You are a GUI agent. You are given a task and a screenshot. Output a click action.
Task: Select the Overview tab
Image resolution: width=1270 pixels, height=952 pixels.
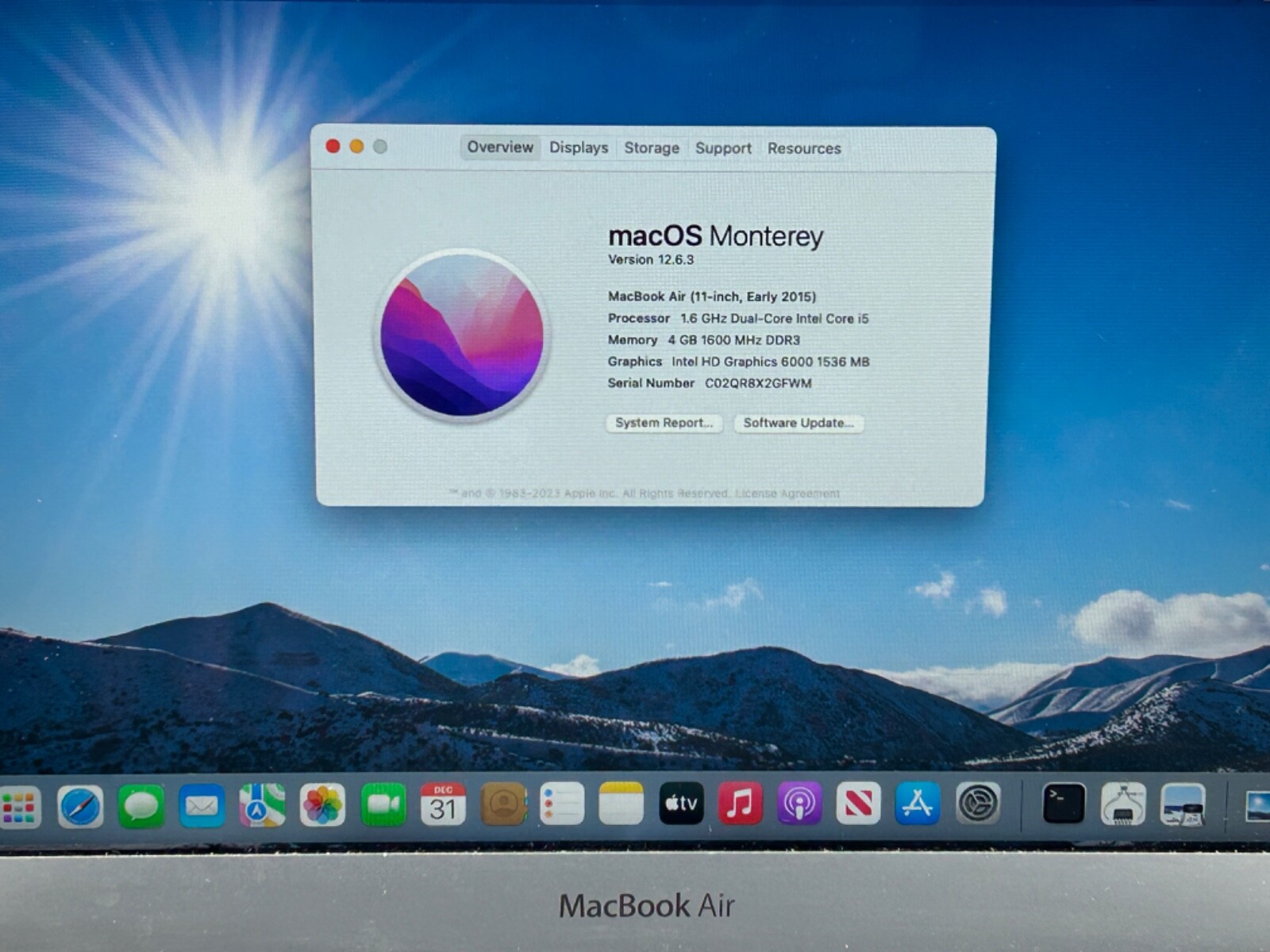[500, 147]
